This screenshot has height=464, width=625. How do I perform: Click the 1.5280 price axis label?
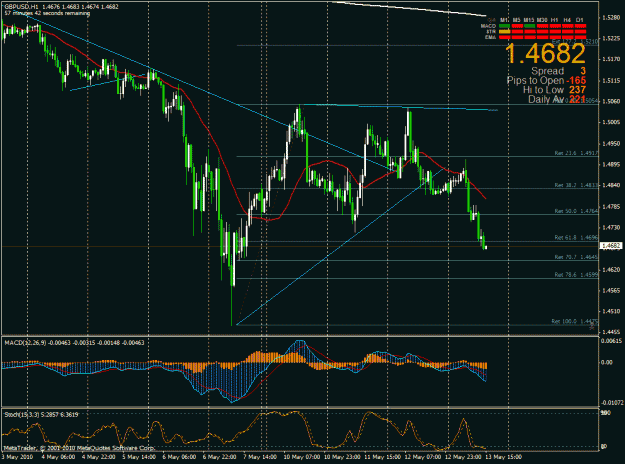pos(611,18)
